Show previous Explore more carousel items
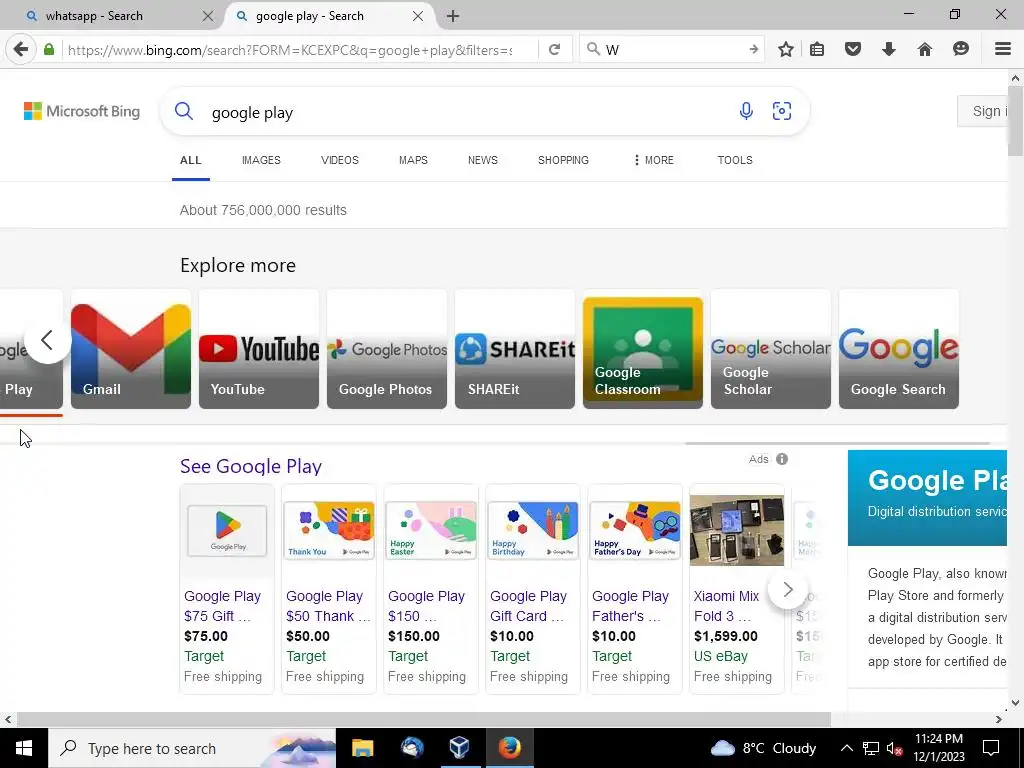 pos(47,340)
